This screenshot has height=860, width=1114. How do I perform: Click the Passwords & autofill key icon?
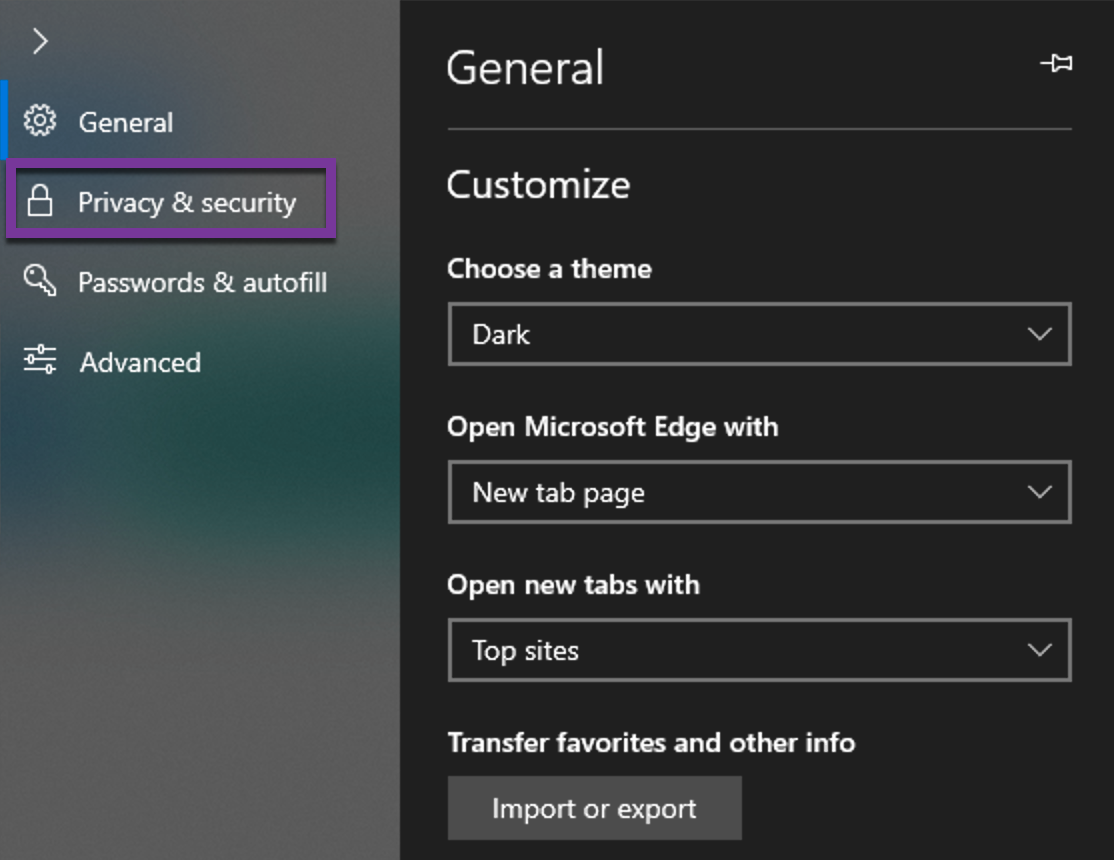point(40,281)
